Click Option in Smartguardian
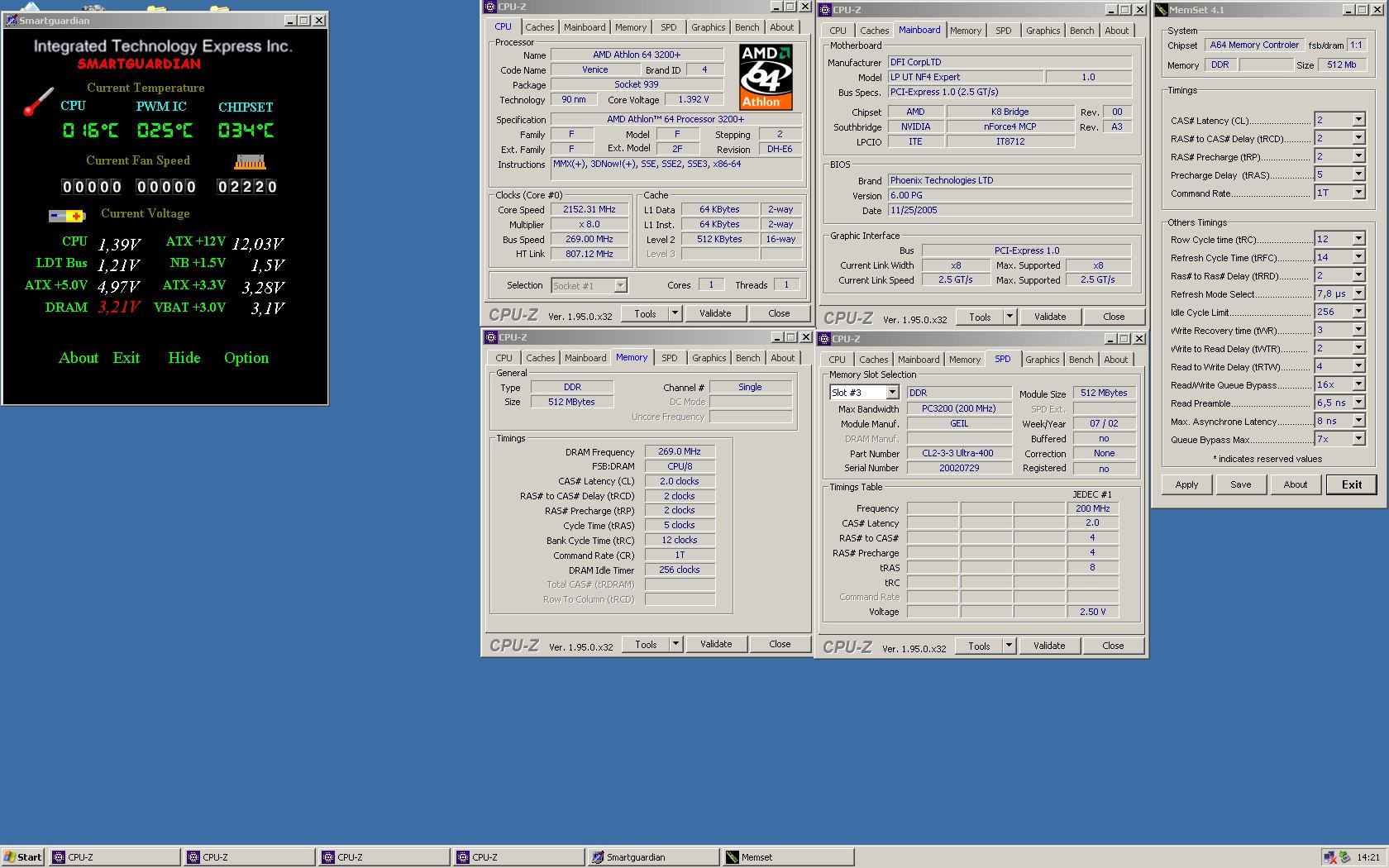 click(246, 358)
